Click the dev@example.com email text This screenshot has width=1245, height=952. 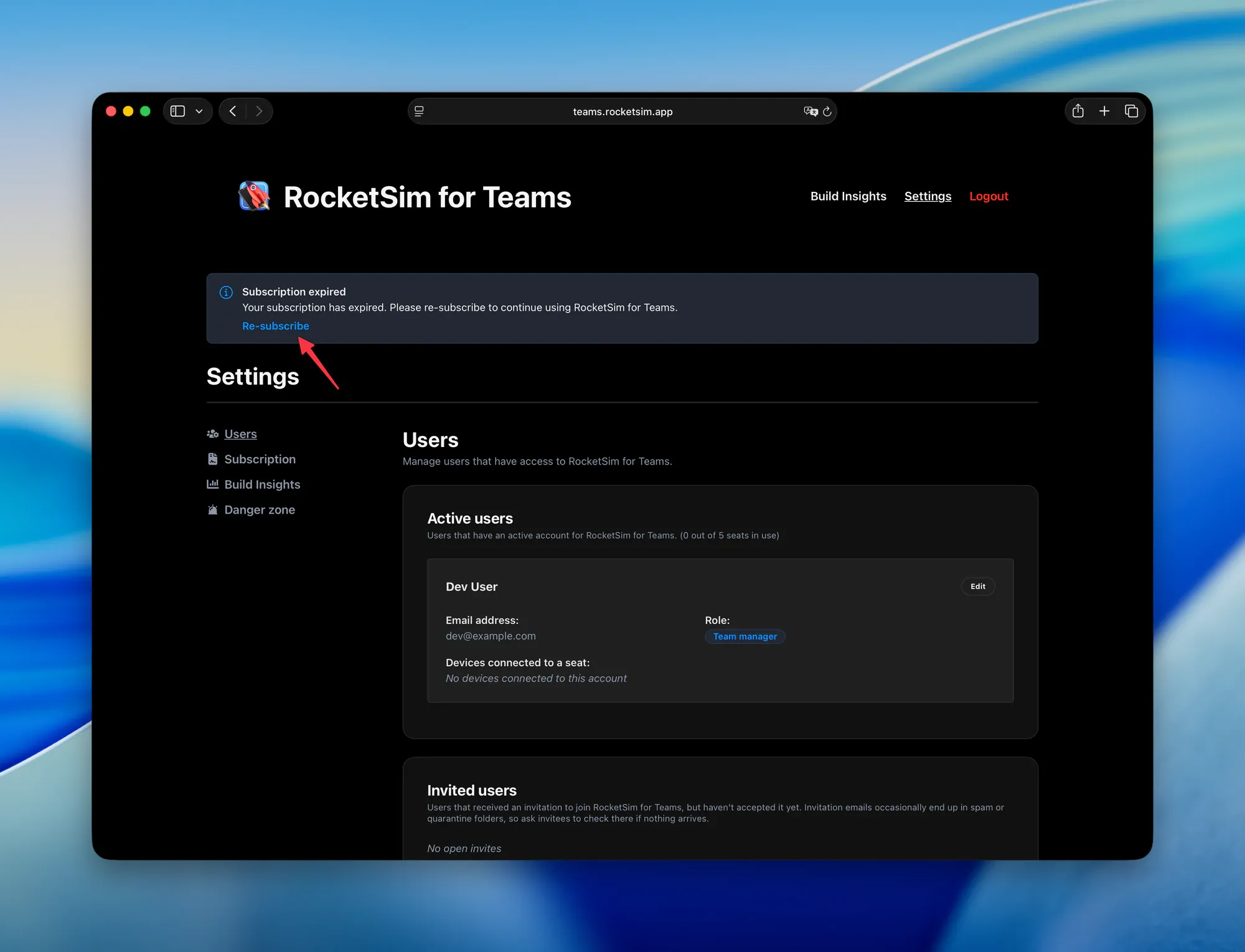point(491,636)
